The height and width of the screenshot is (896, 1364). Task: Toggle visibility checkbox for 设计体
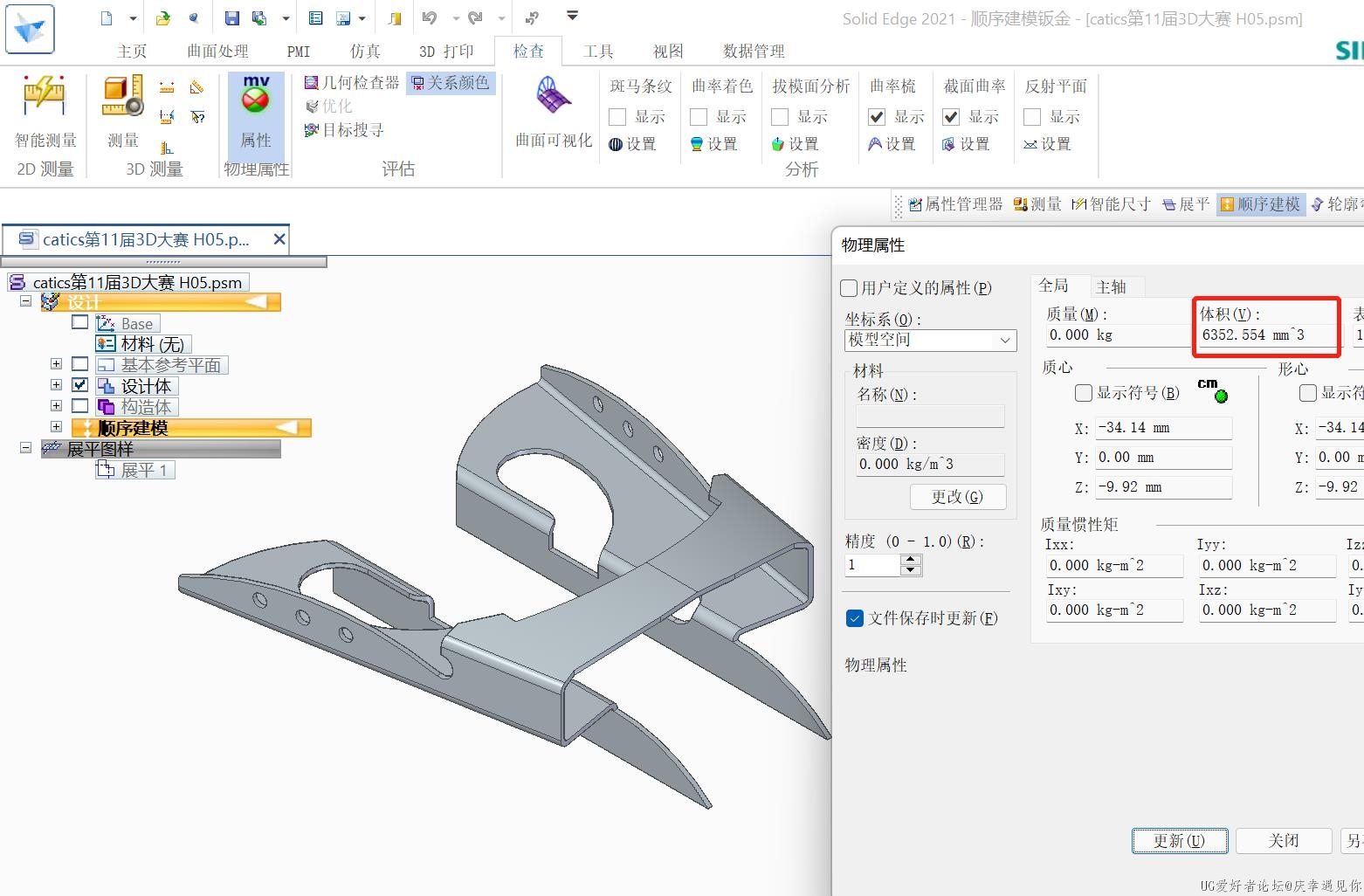(x=80, y=385)
